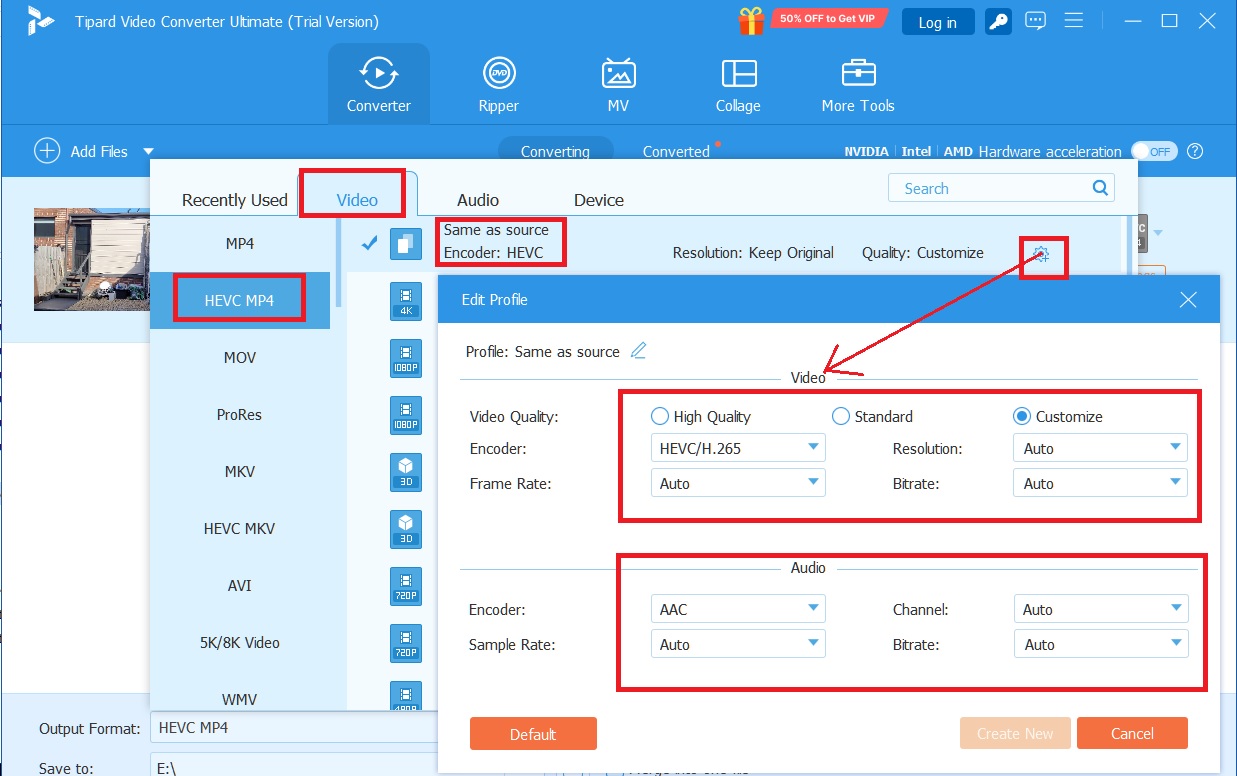This screenshot has height=776, width=1237.
Task: Open the hamburger menu icon
Action: coord(1075,21)
